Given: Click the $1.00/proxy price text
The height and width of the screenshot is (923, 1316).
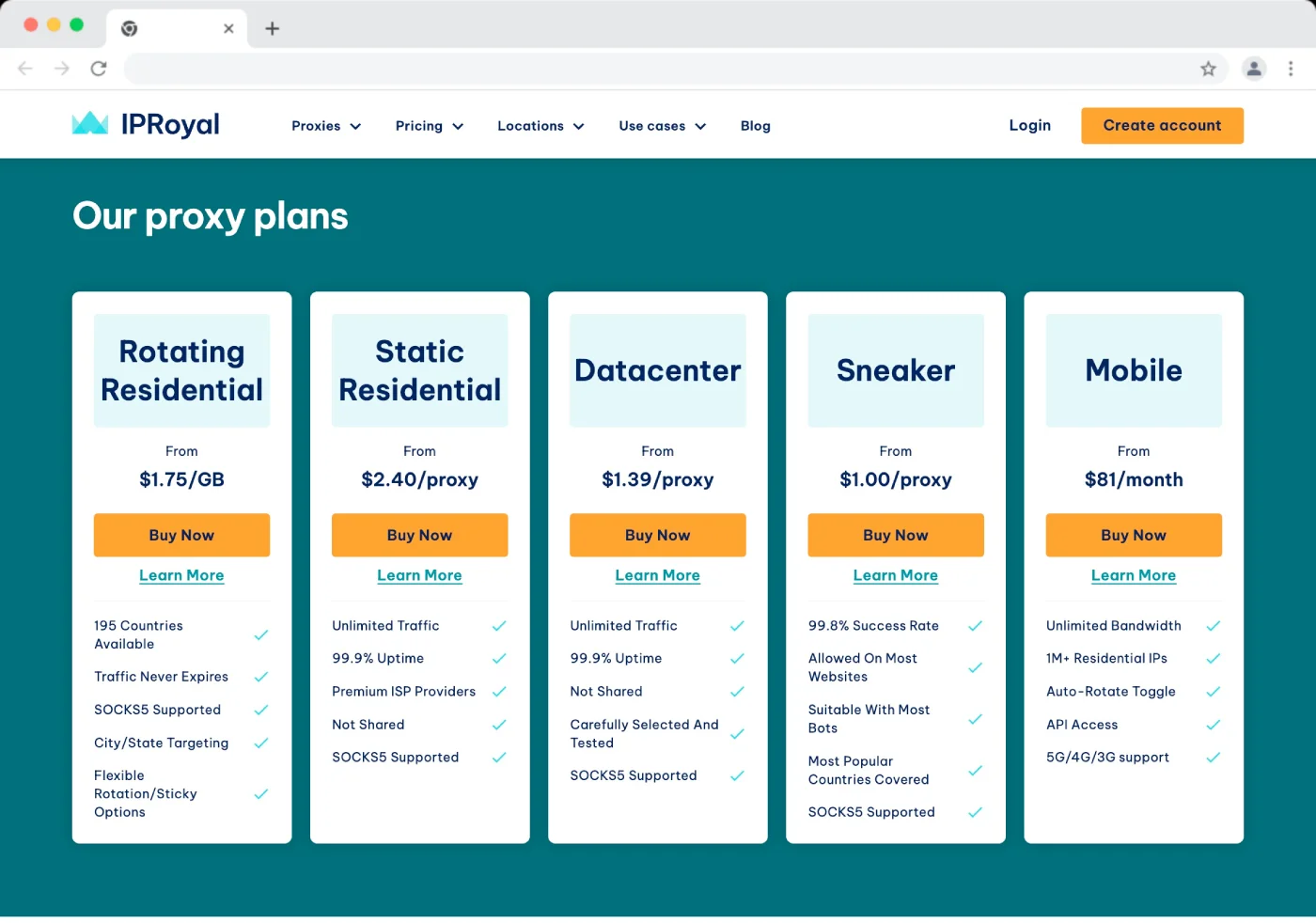Looking at the screenshot, I should 895,479.
